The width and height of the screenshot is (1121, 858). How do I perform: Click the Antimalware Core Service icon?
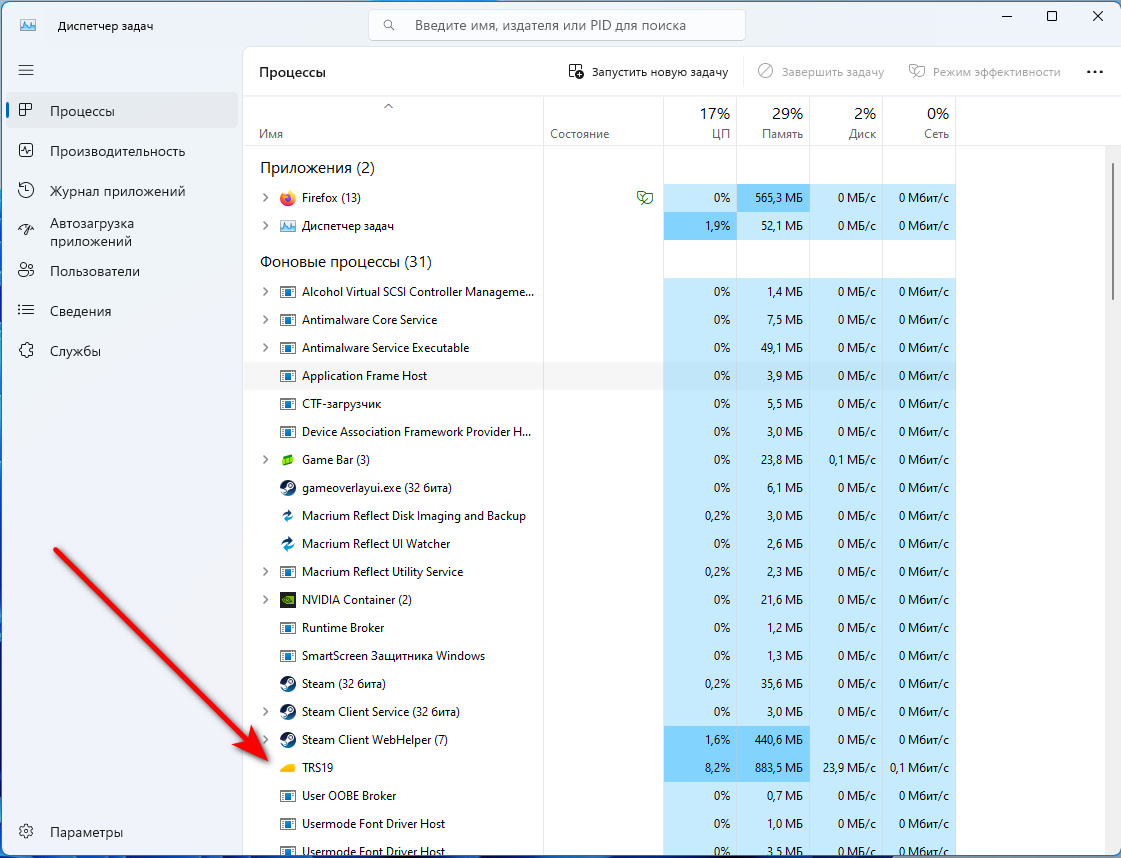tap(287, 320)
